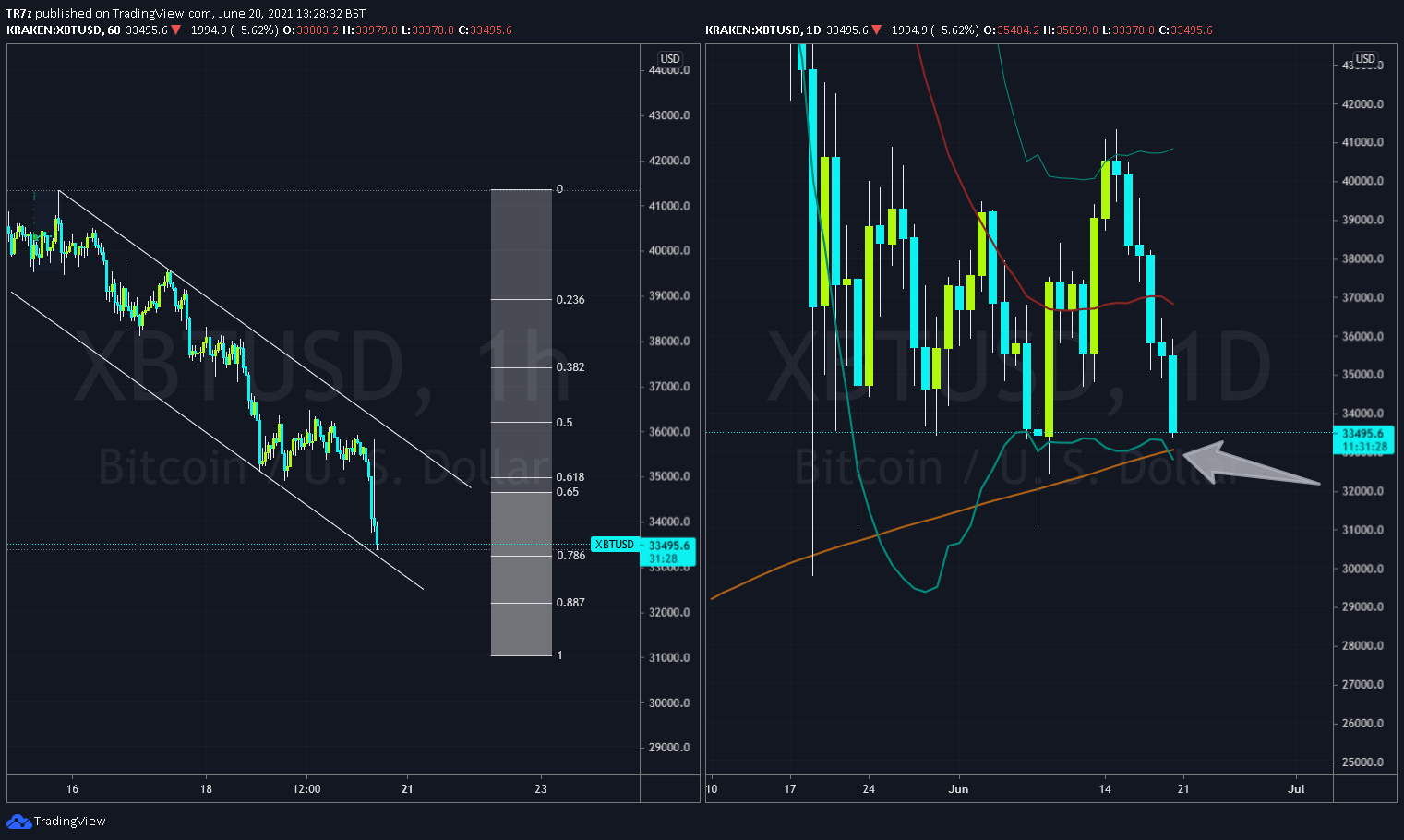Click the 12:00 label on hourly time axis

(x=306, y=789)
